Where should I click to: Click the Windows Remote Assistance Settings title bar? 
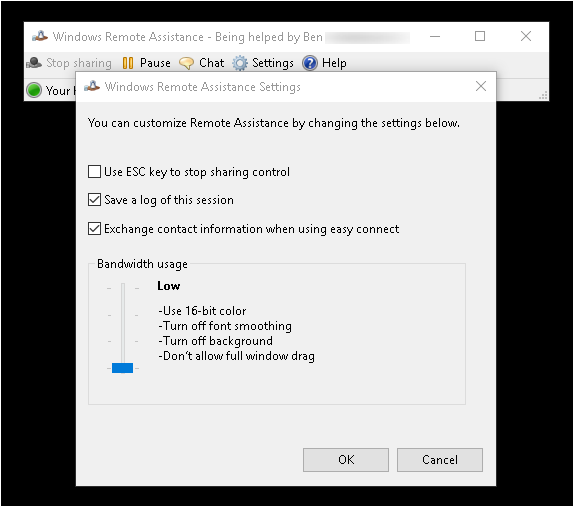286,87
